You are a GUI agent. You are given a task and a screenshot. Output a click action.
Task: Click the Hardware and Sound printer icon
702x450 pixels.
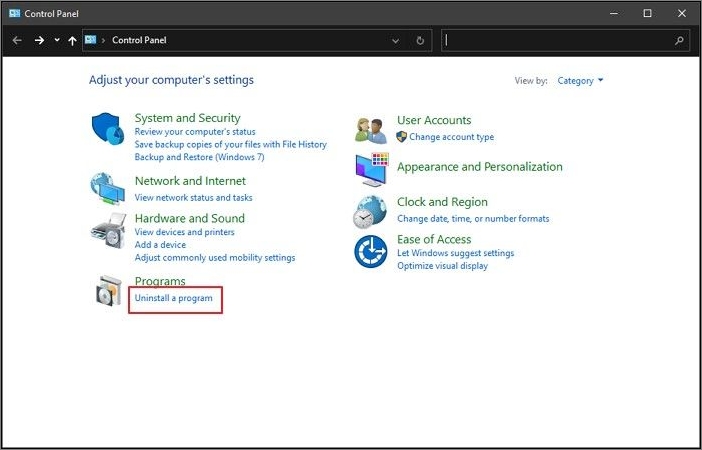tap(107, 233)
